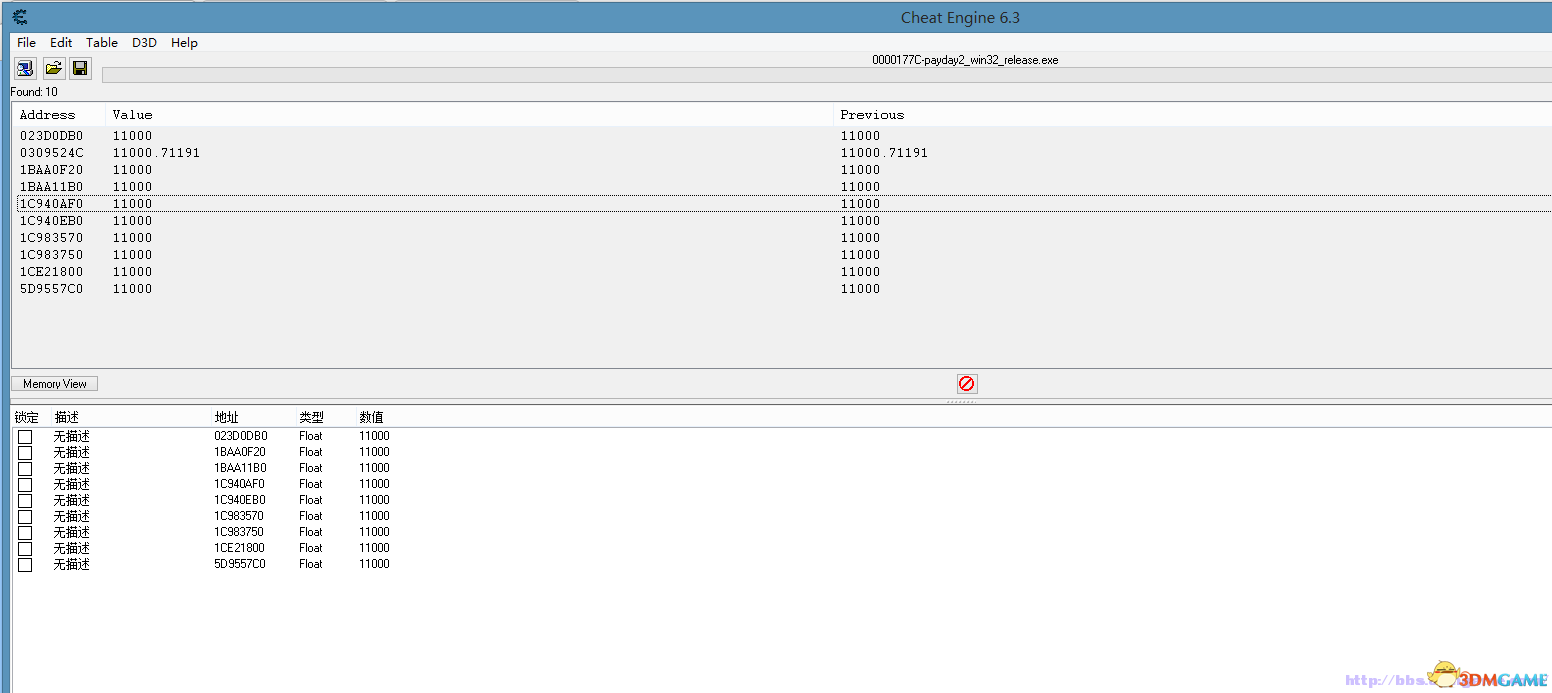Click the Float type of table address 1BAA11B0
Viewport: 1552px width, 693px height.
[311, 468]
